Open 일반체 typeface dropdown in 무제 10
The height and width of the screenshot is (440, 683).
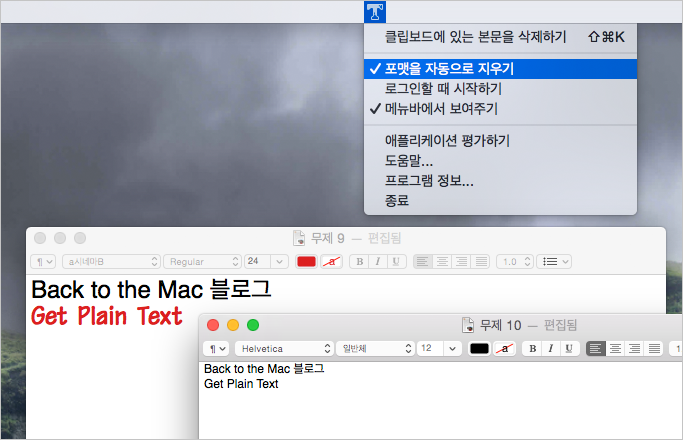(375, 349)
